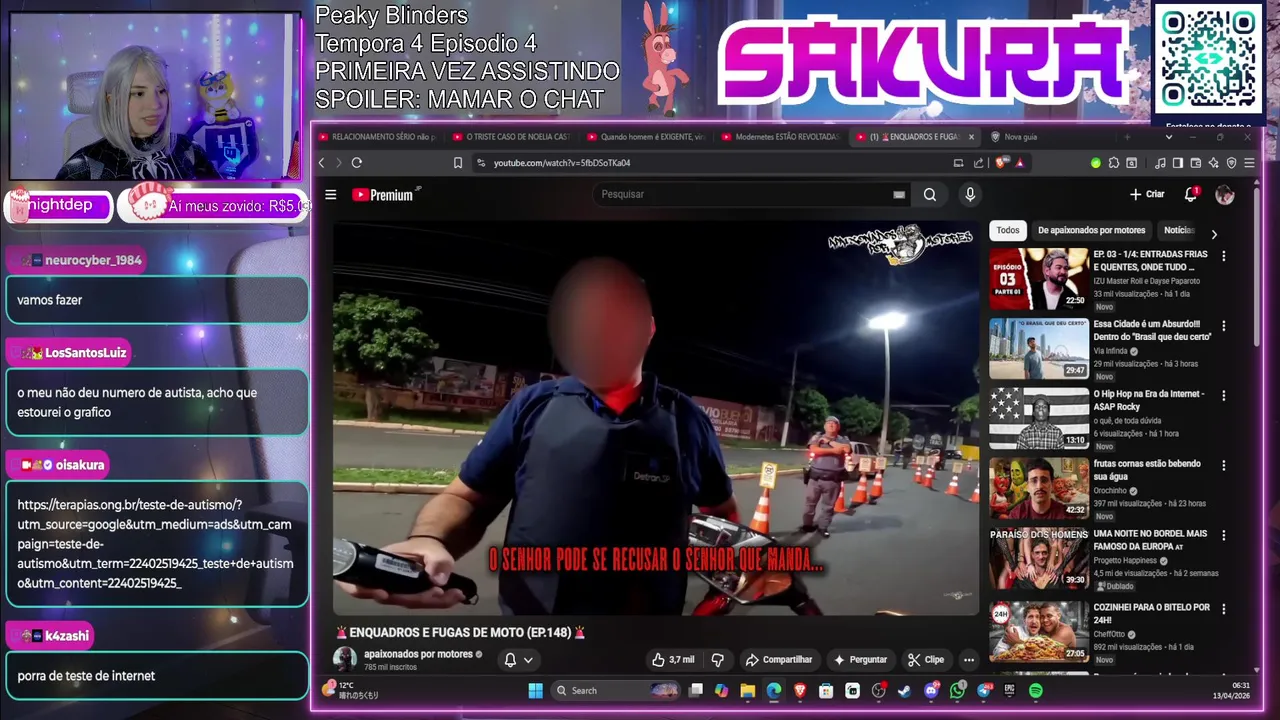This screenshot has height=720, width=1280.
Task: Open options menu for 'COZINHEI PARA O BITELO' video
Action: pos(1223,609)
